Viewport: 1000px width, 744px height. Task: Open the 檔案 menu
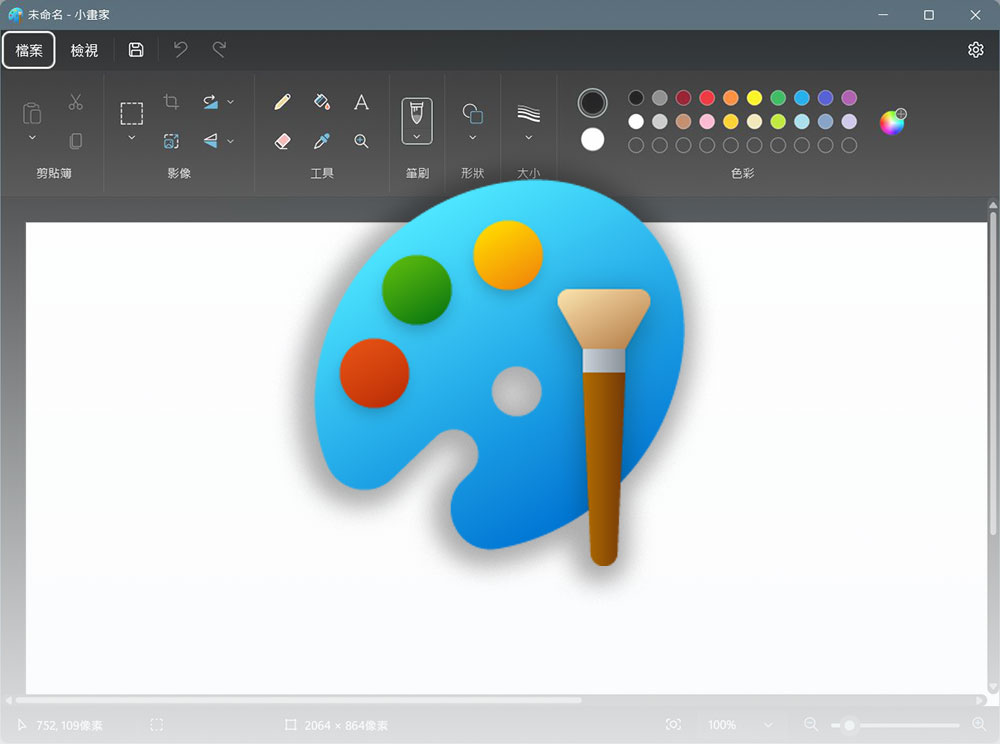point(29,50)
